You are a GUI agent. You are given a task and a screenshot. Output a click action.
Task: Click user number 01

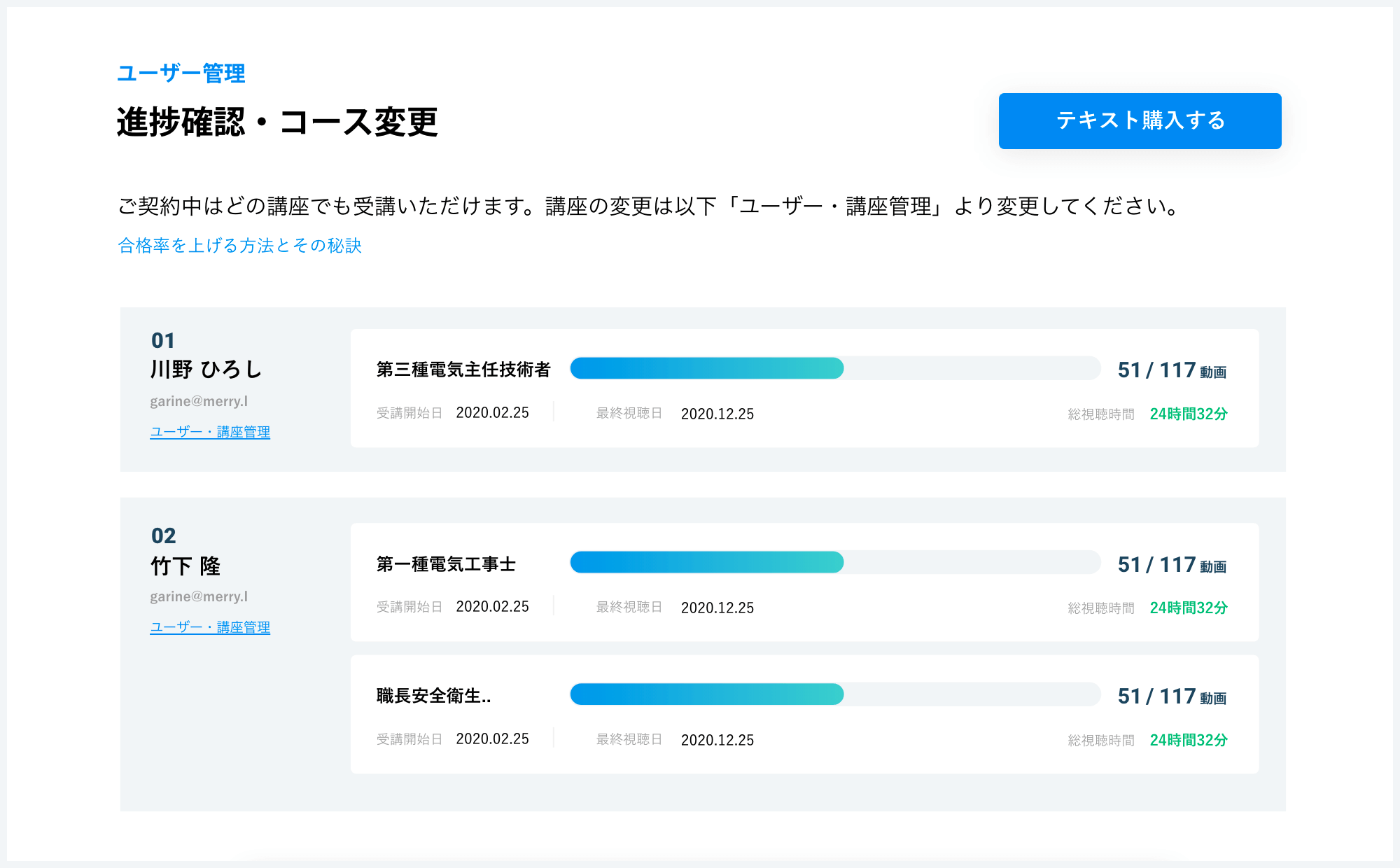click(x=163, y=340)
